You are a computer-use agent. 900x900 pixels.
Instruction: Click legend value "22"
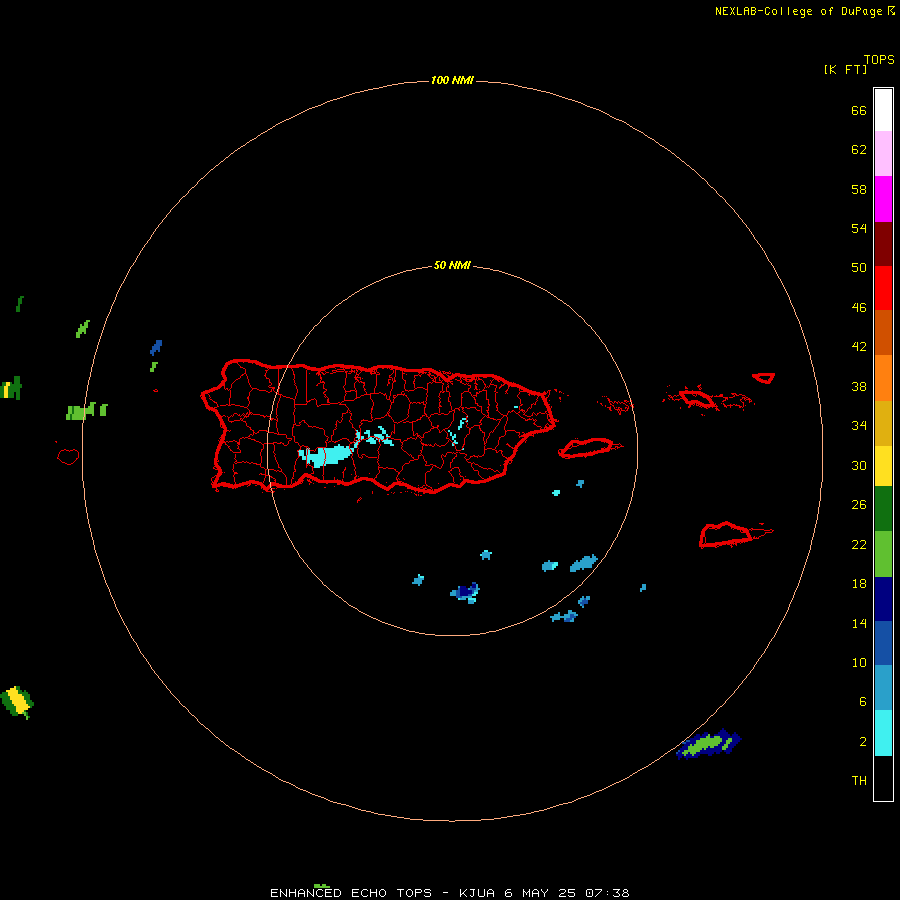pyautogui.click(x=859, y=544)
